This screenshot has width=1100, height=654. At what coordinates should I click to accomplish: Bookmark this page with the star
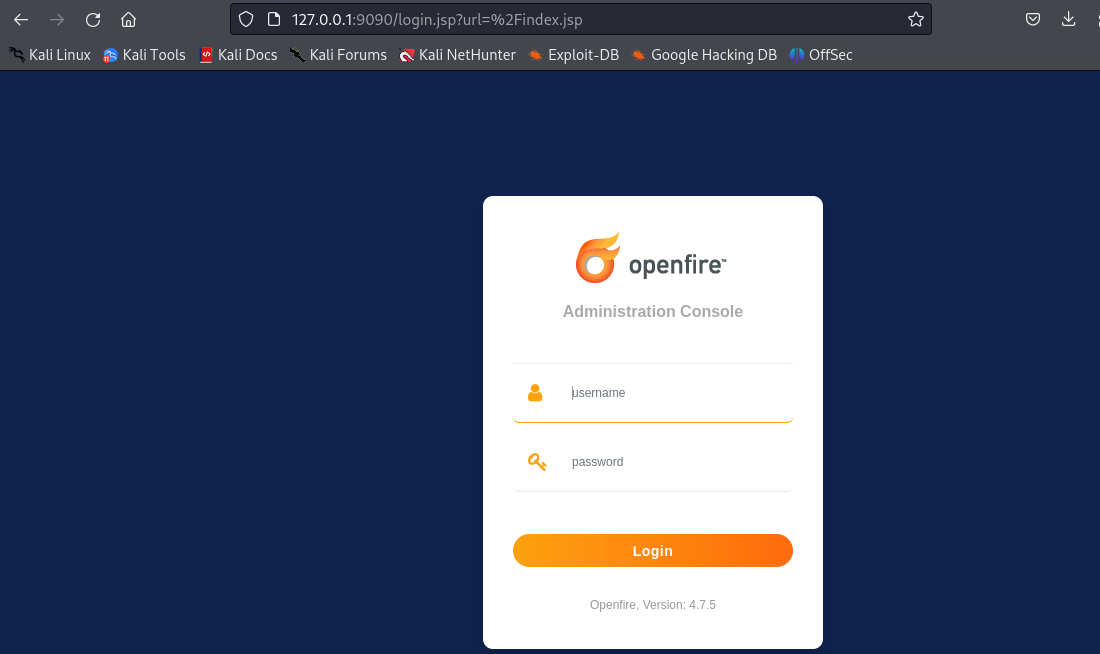[x=915, y=20]
